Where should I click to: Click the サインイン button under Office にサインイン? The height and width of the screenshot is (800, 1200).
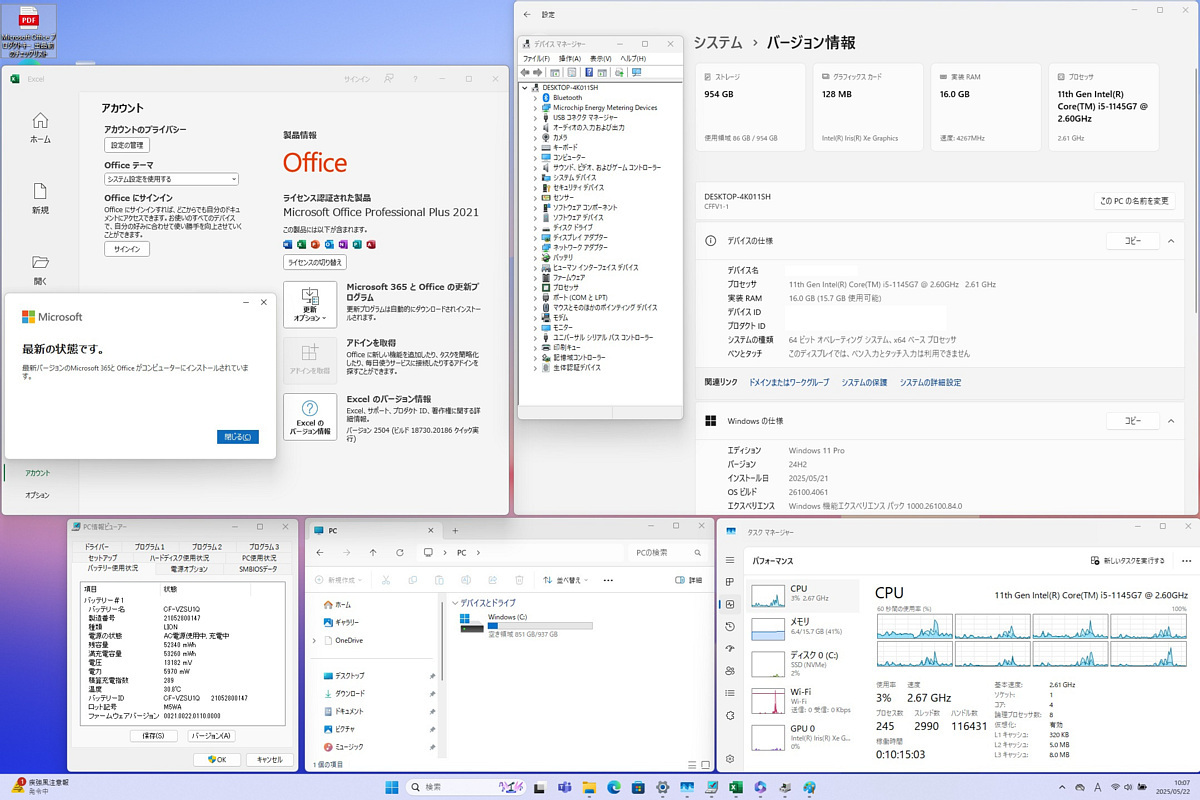(x=127, y=249)
